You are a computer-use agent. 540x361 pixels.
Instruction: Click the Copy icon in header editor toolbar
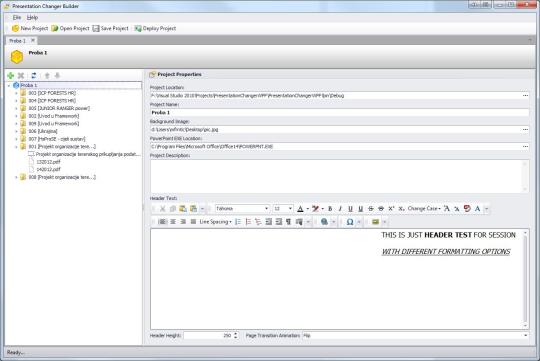click(x=173, y=209)
